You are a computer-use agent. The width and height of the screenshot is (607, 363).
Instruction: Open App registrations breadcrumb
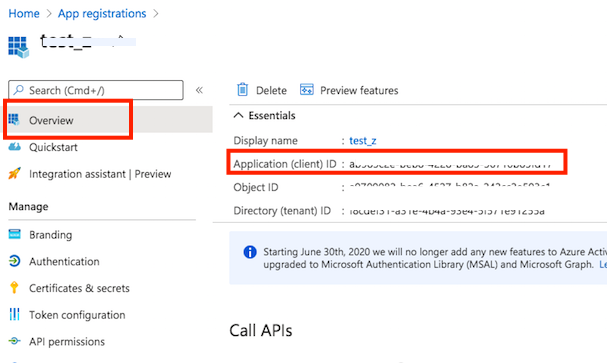coord(102,14)
